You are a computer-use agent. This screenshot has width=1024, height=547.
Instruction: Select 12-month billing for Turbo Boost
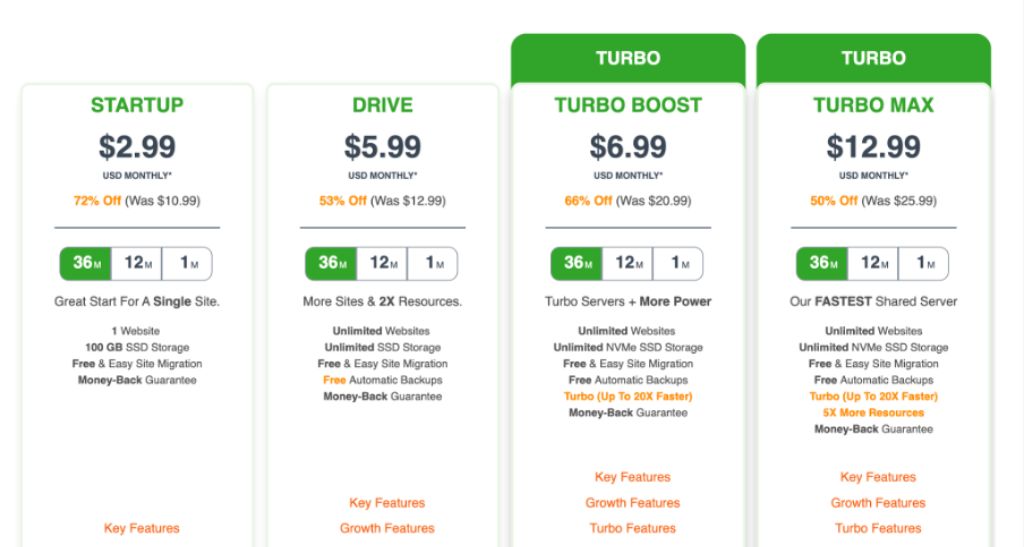627,264
